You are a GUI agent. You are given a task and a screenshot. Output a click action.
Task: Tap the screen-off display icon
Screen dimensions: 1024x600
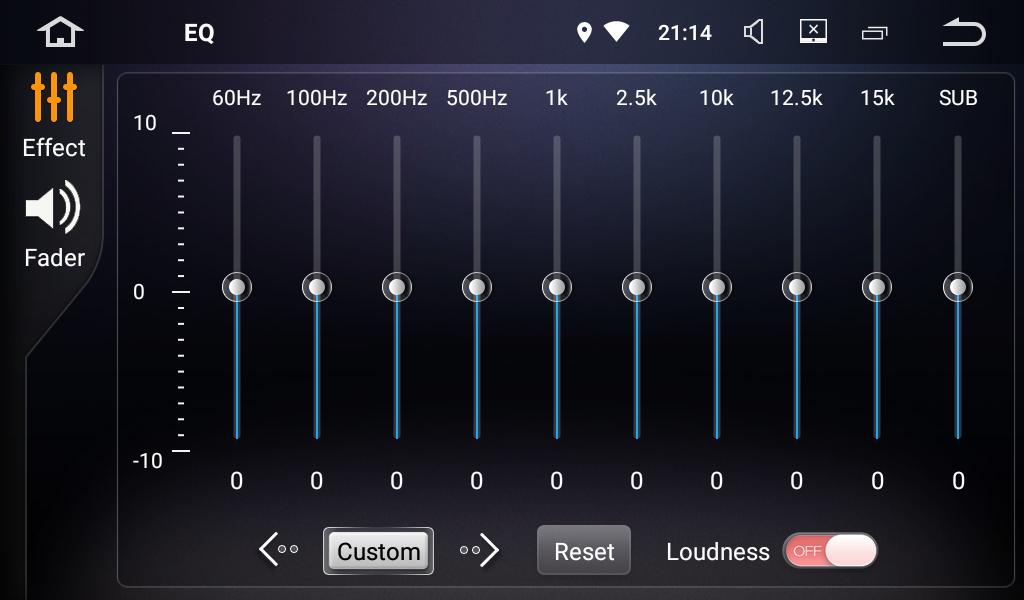pos(813,32)
